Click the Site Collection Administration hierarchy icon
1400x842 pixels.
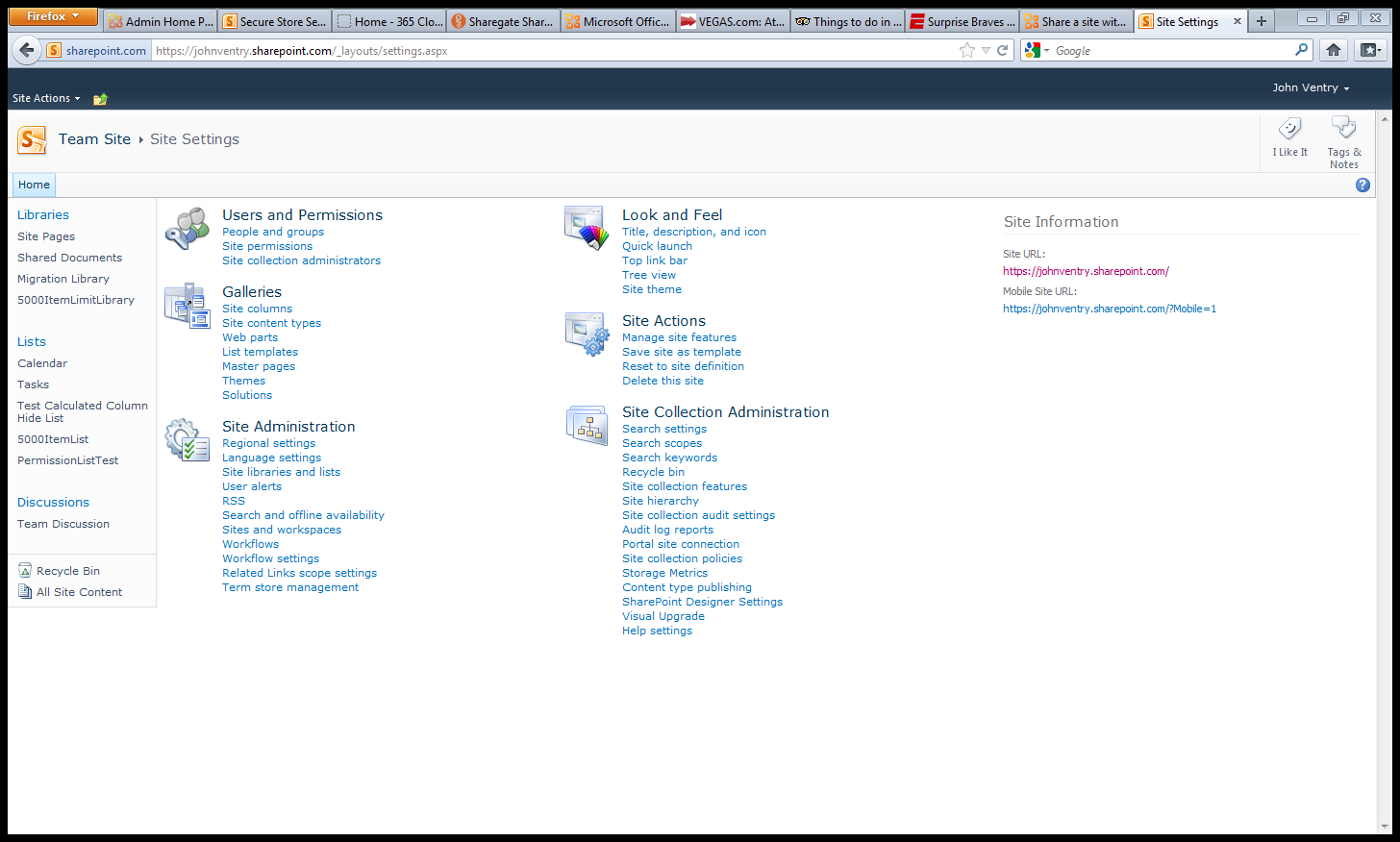click(587, 426)
